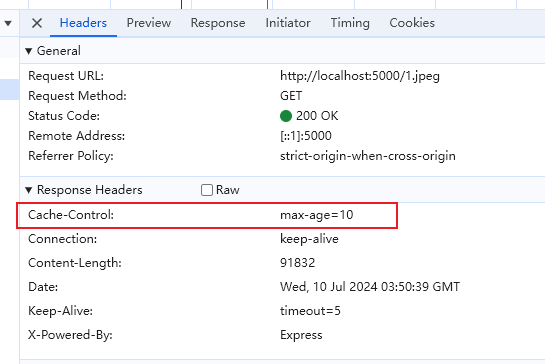Image resolution: width=545 pixels, height=364 pixels.
Task: Click the Referrer Policy label
Action: (x=71, y=156)
